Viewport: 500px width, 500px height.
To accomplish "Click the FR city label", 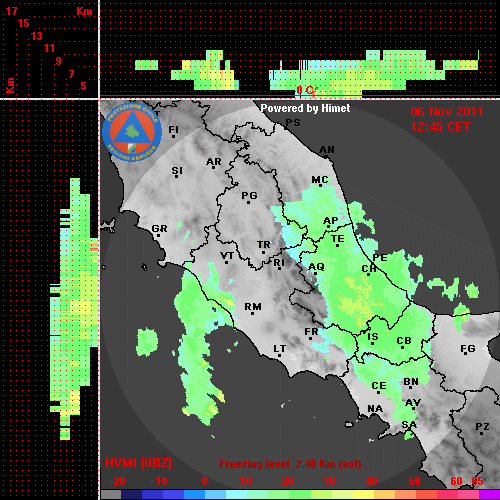I will click(x=311, y=333).
